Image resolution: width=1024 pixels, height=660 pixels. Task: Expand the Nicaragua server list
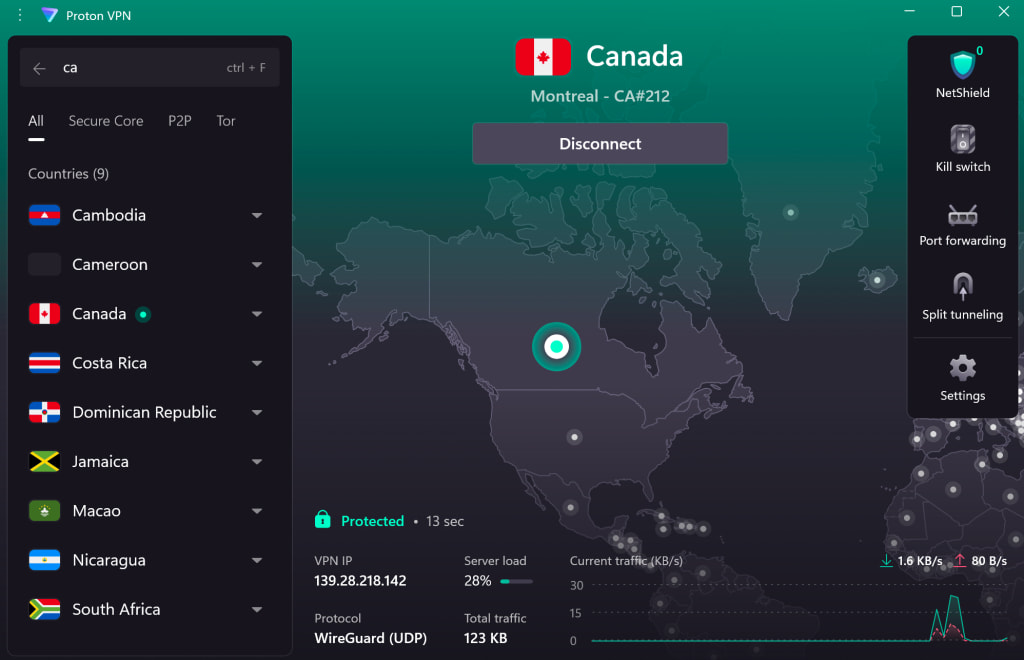(x=257, y=560)
